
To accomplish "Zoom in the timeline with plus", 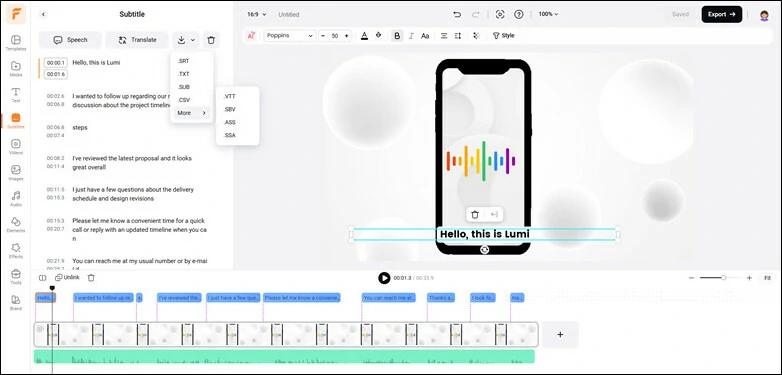I will (749, 278).
